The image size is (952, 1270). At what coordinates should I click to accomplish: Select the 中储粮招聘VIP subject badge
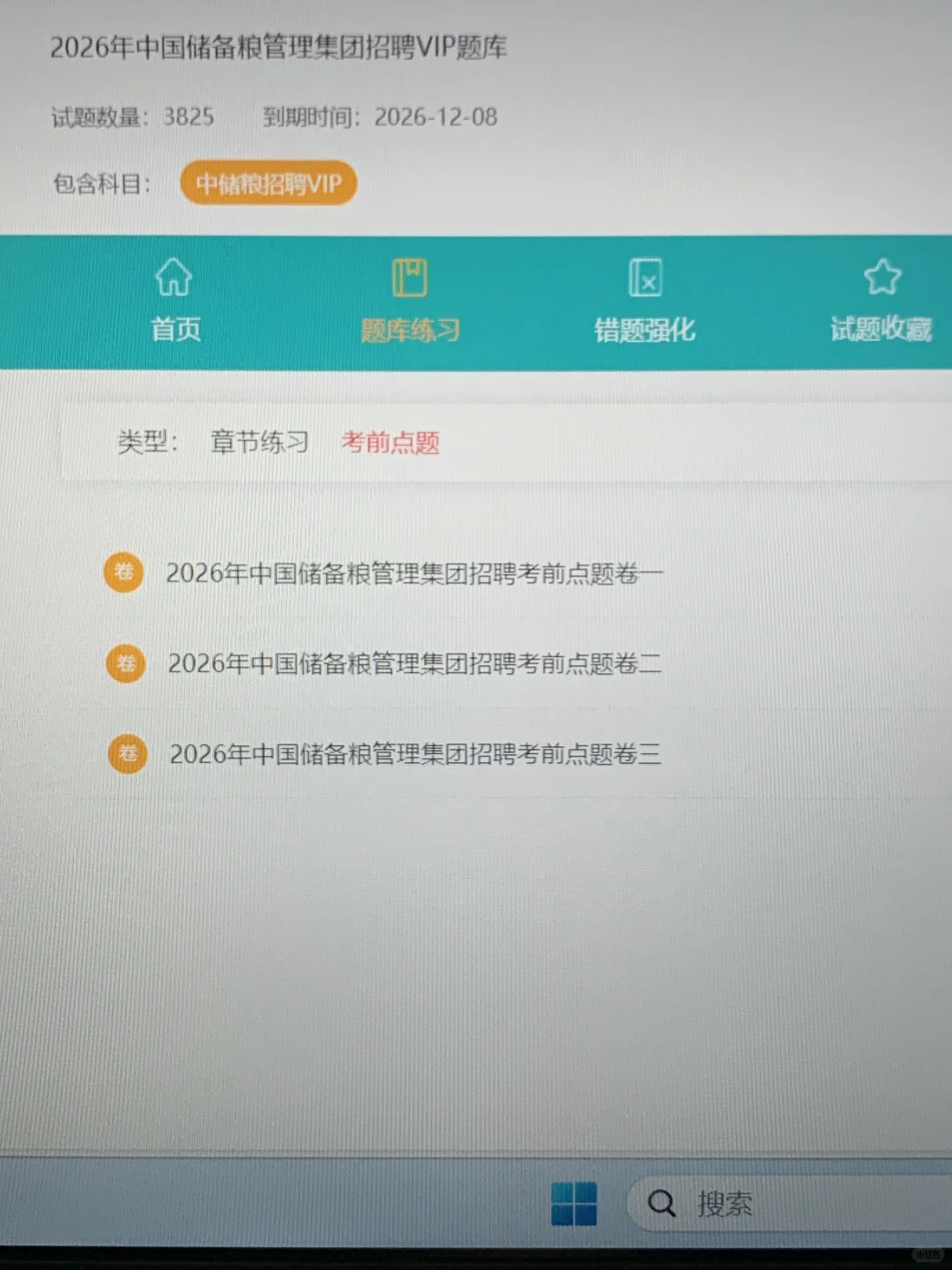267,183
